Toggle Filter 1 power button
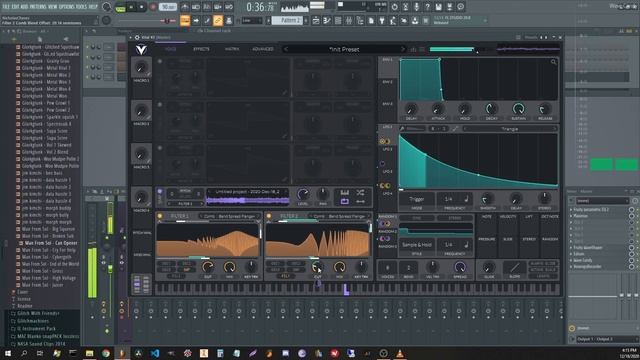Screen dimensions: 640x360 [x=160, y=216]
